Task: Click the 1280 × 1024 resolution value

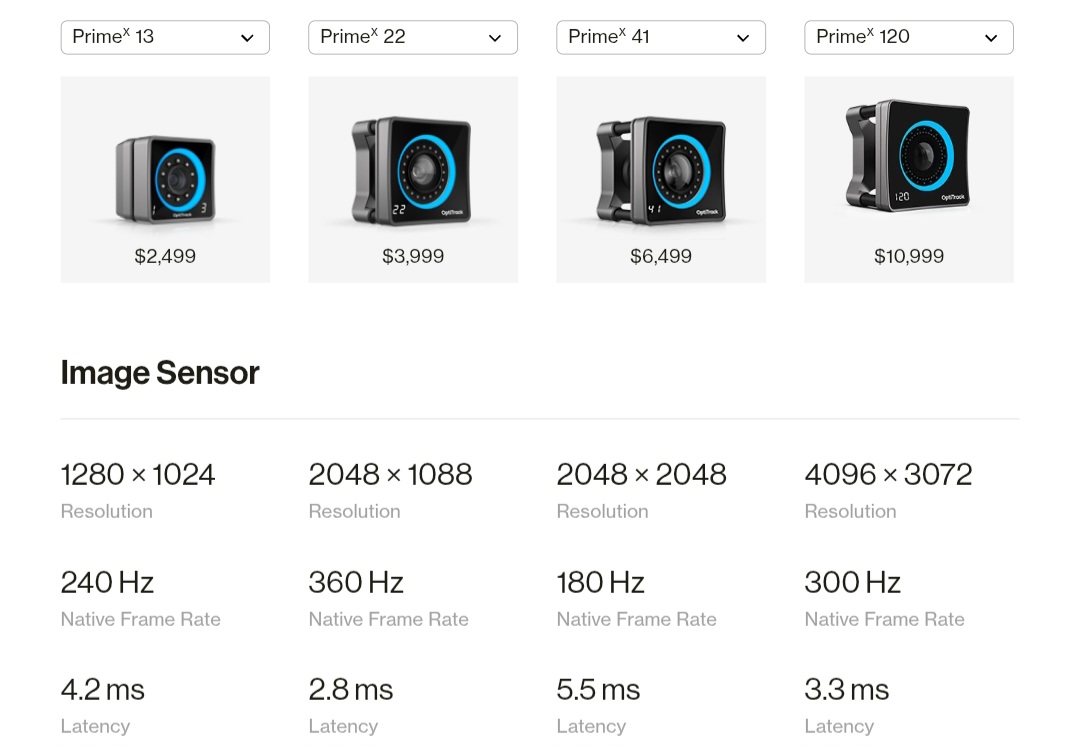Action: click(138, 475)
